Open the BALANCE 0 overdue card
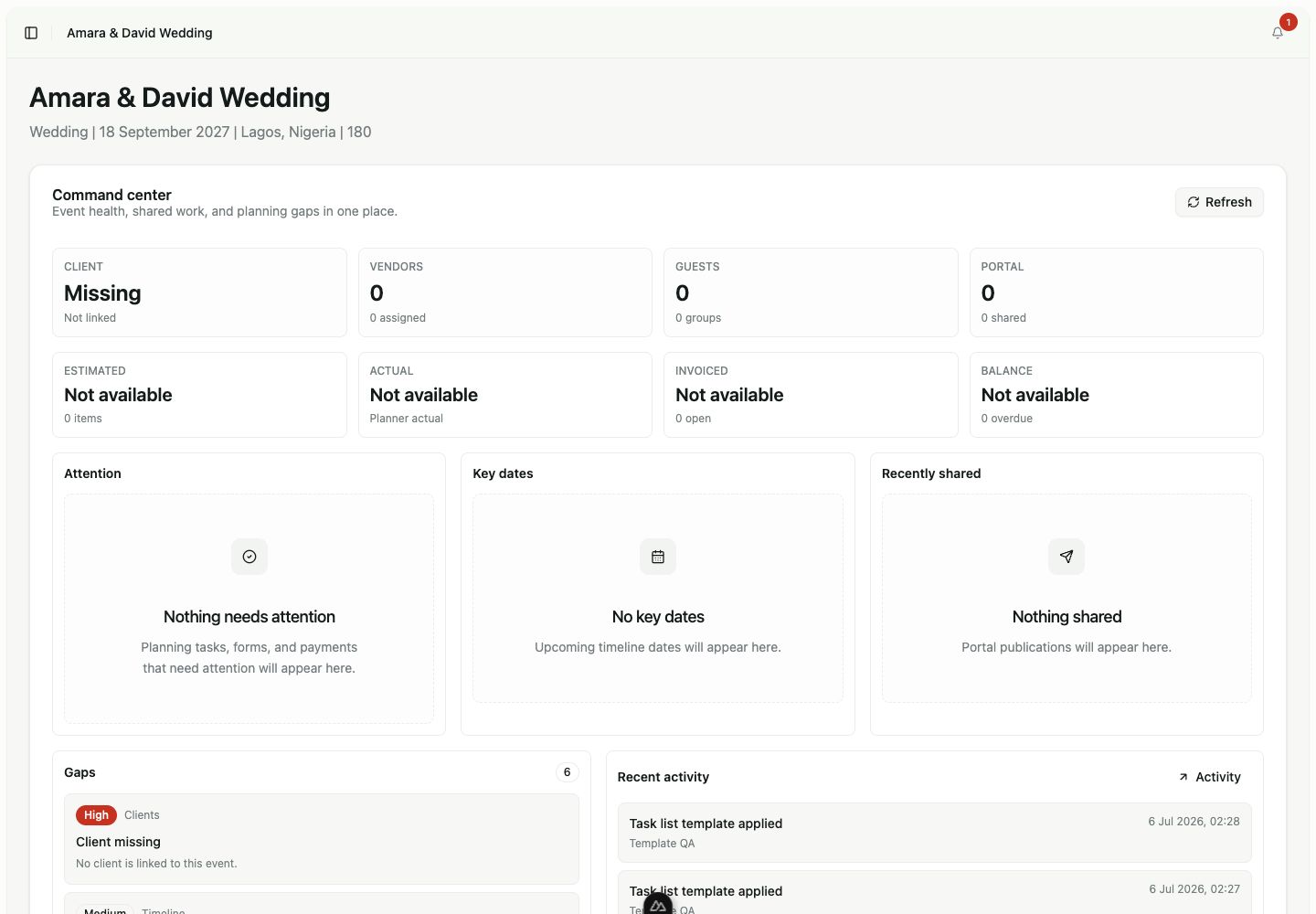The image size is (1316, 914). click(x=1117, y=395)
